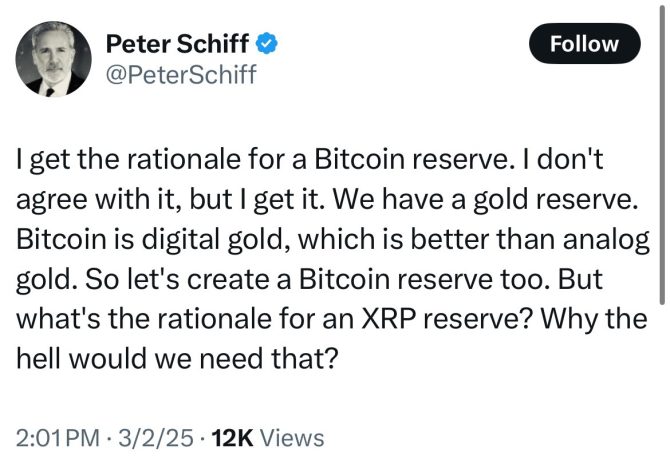
Task: Click the Follow button
Action: [x=583, y=44]
